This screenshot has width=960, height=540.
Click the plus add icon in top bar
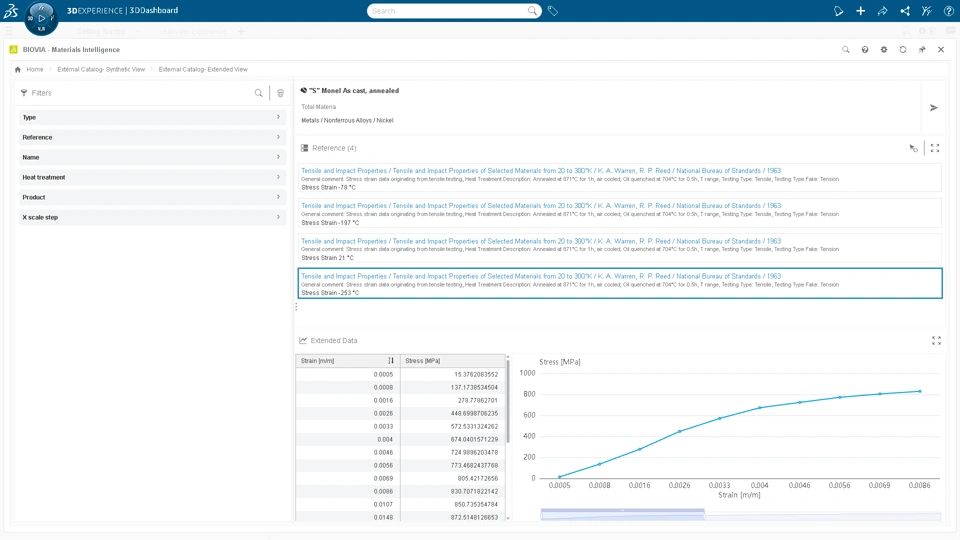(860, 11)
